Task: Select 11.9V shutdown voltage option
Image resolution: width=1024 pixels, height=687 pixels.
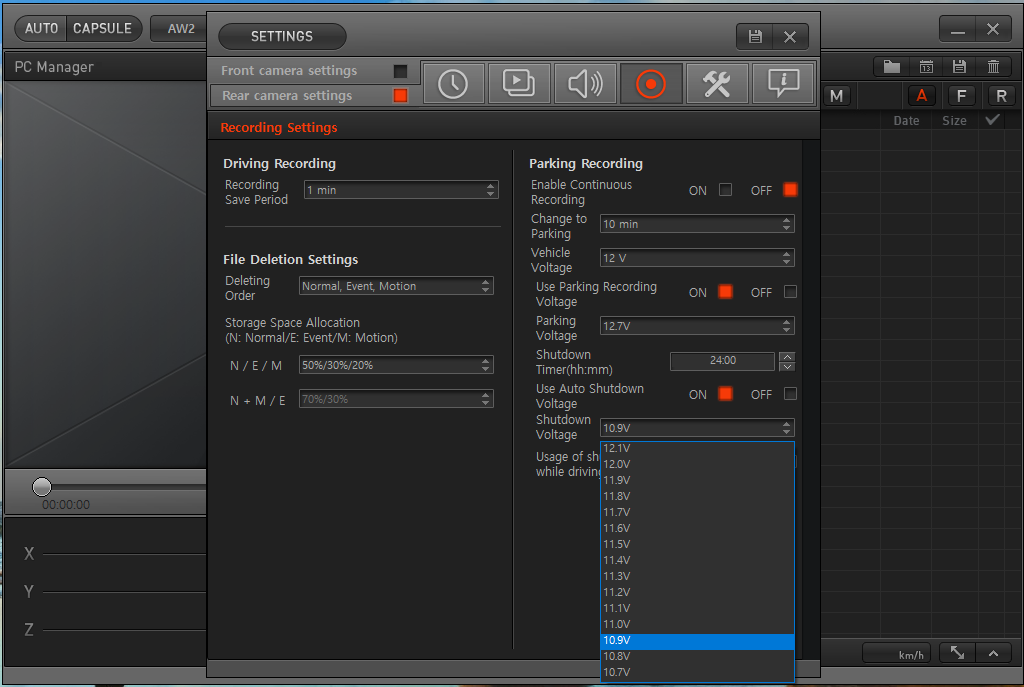Action: coord(697,480)
